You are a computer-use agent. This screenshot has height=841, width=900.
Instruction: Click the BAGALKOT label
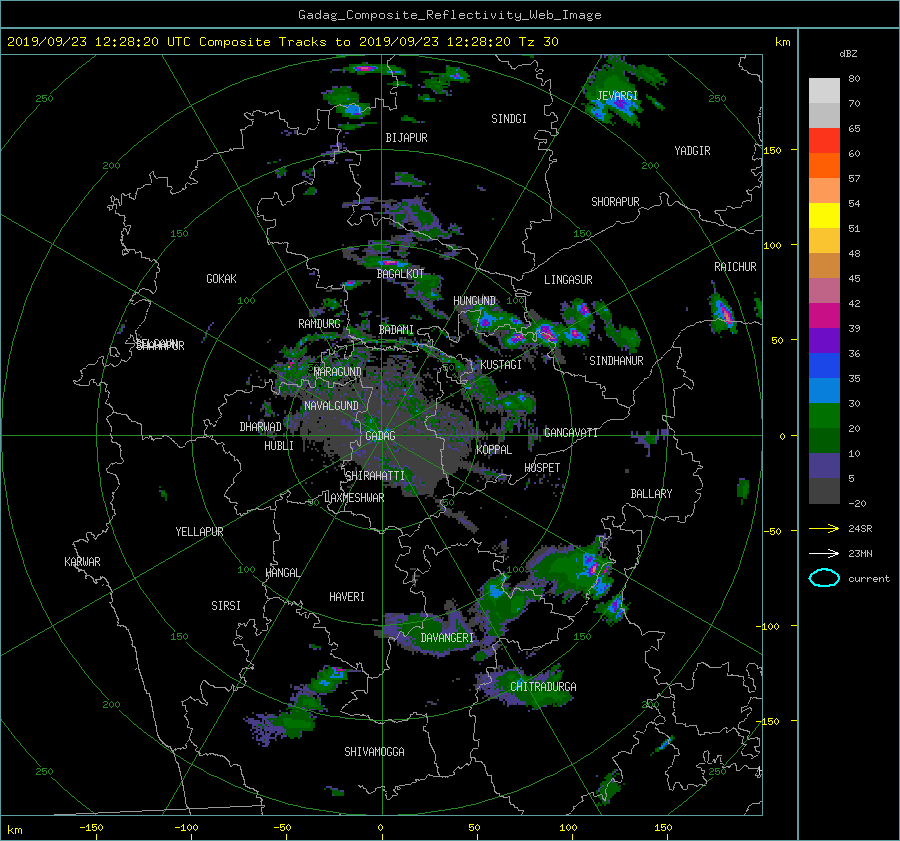(400, 274)
